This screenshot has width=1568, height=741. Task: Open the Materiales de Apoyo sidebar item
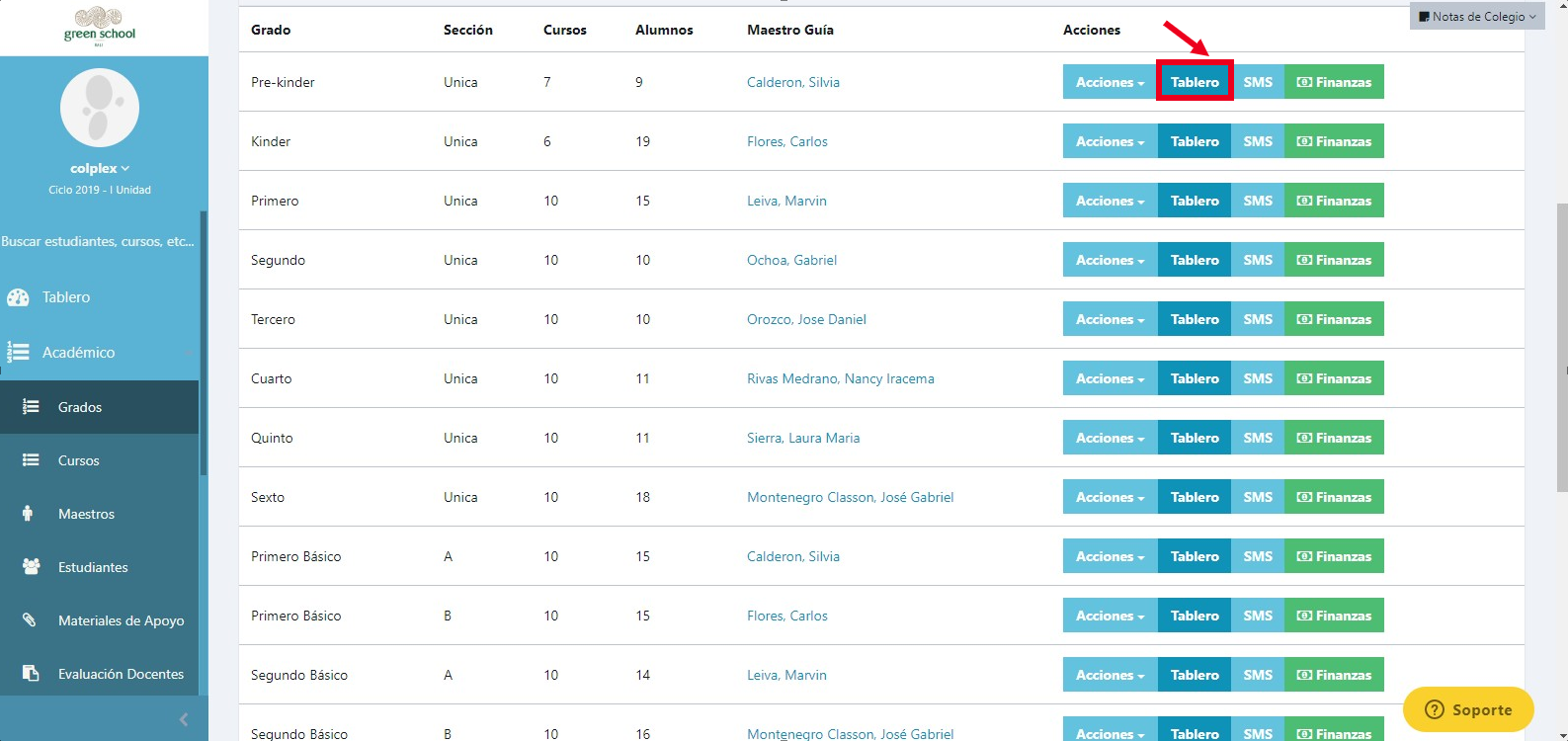[99, 620]
